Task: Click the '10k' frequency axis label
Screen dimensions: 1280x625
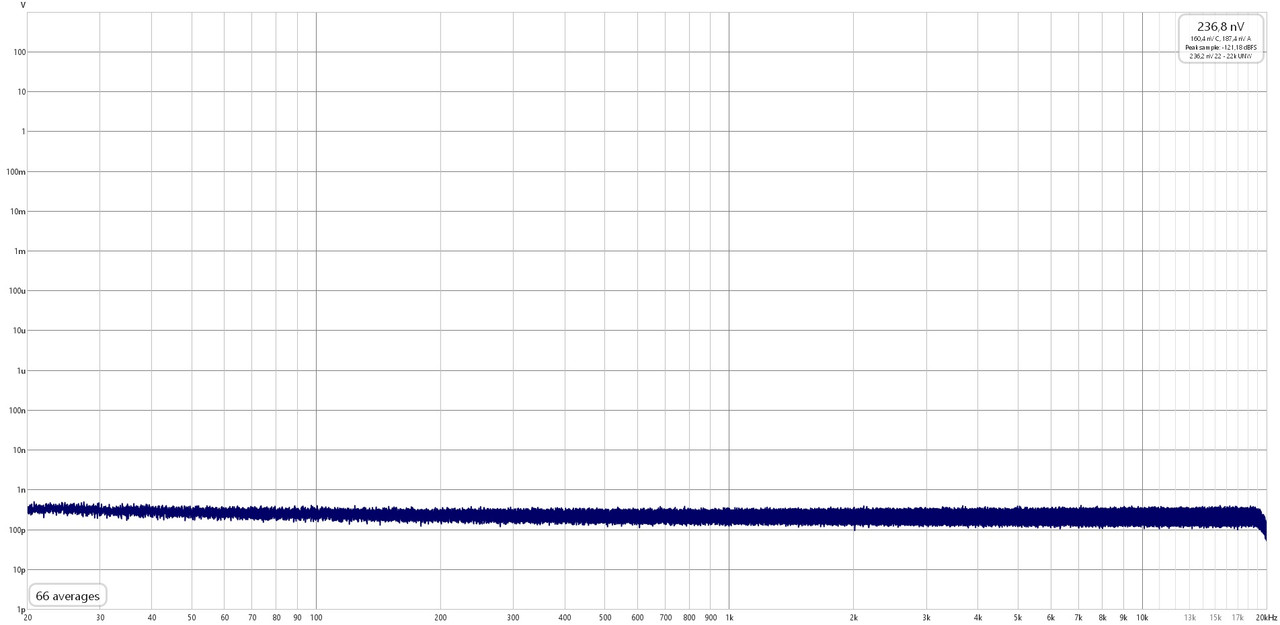Action: point(1141,618)
